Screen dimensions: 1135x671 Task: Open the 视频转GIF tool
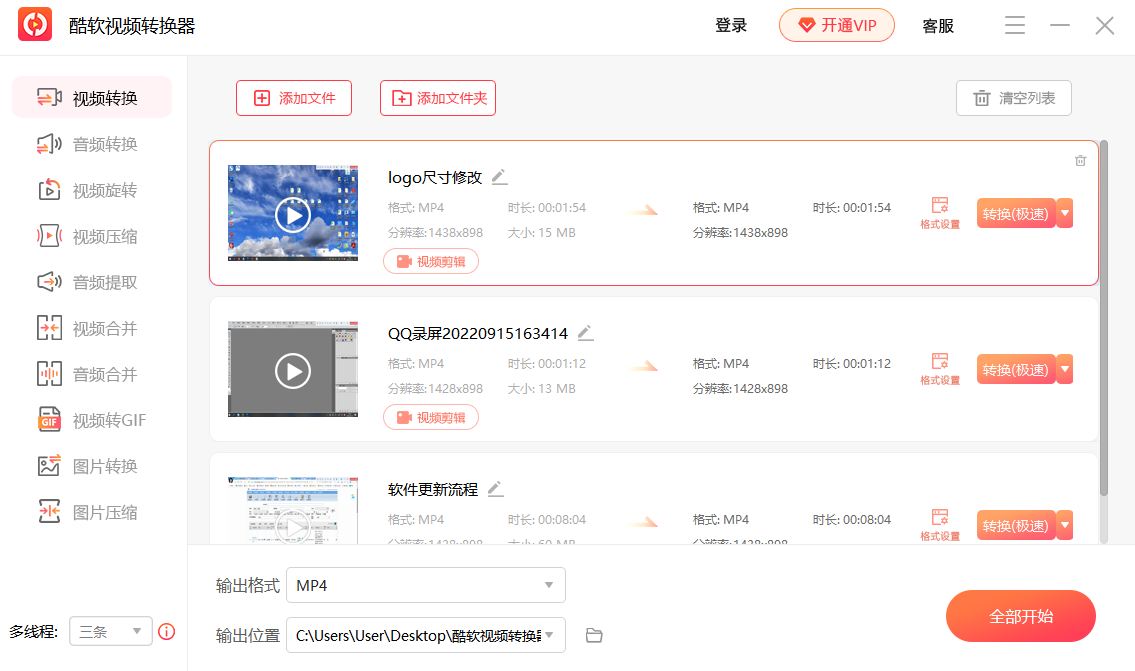point(92,420)
